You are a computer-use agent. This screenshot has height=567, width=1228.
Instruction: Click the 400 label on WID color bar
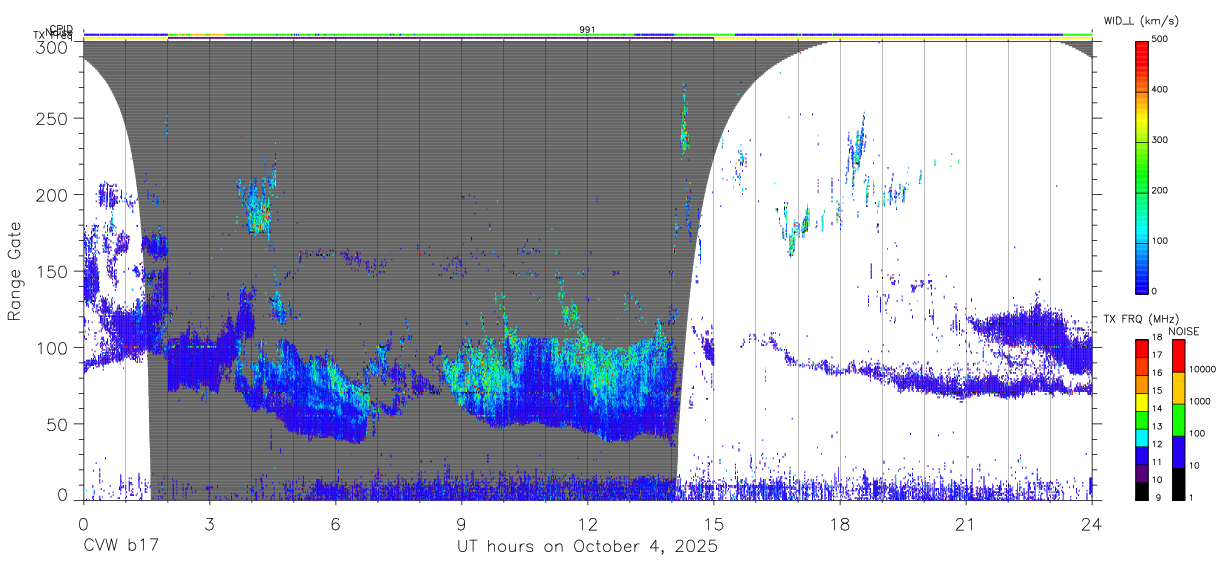pos(1160,89)
